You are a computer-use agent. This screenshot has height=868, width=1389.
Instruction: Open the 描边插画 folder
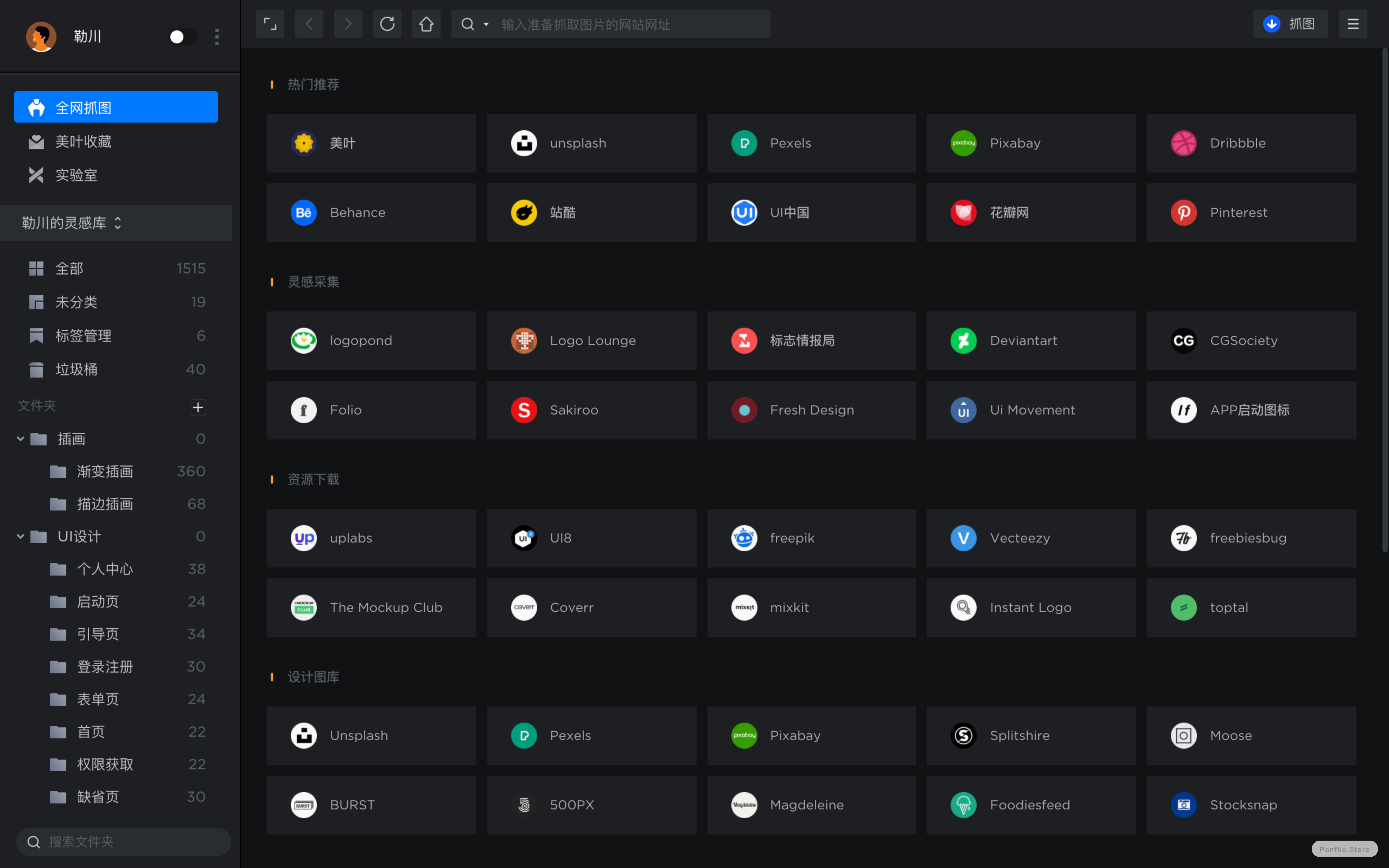coord(116,503)
